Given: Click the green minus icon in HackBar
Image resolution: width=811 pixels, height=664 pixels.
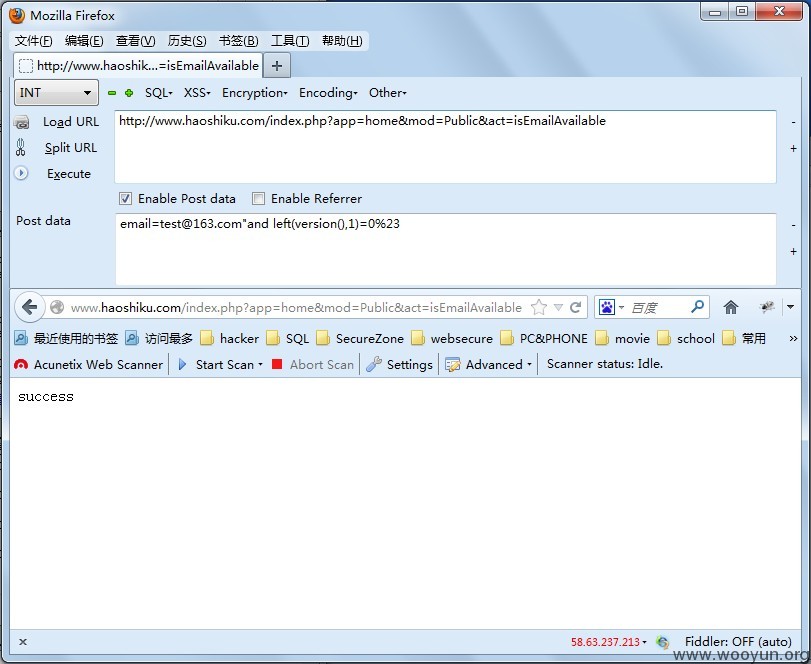Looking at the screenshot, I should tap(112, 93).
